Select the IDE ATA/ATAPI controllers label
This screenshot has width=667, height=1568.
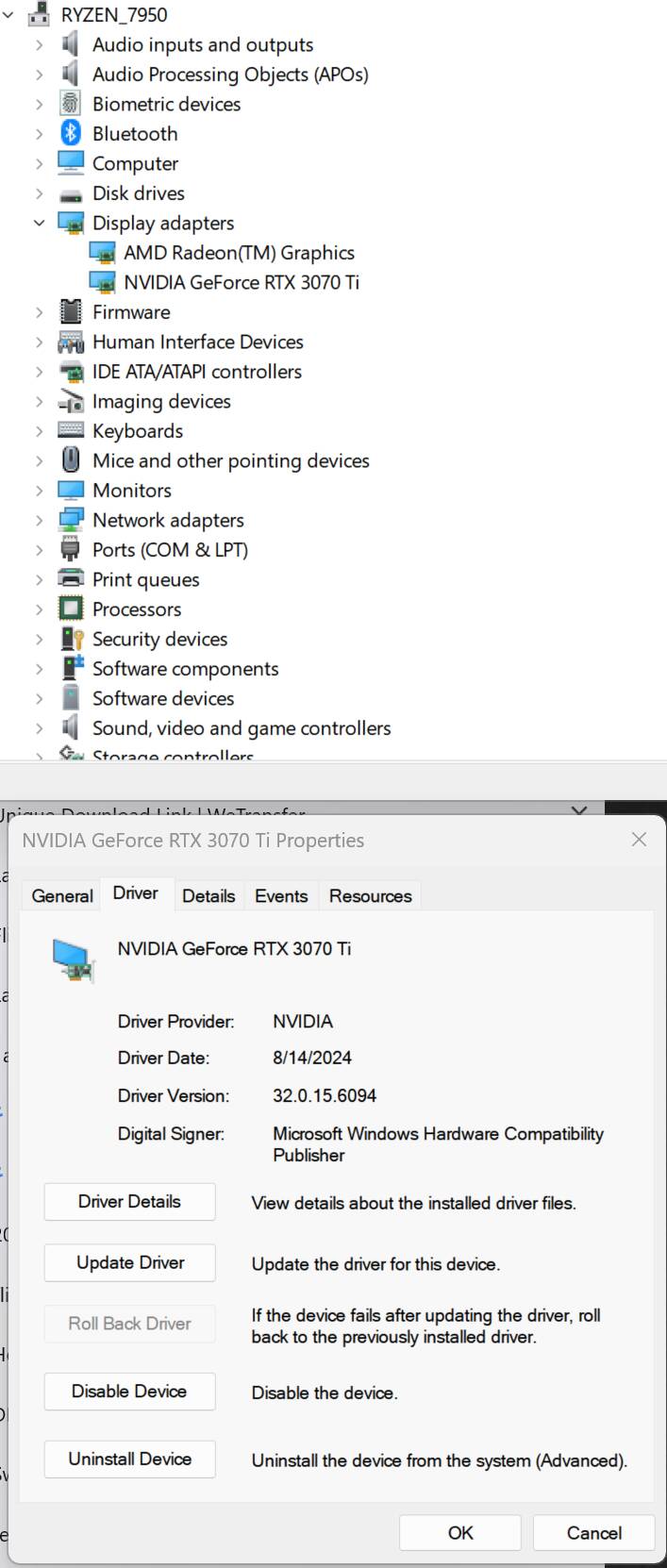[x=197, y=372]
